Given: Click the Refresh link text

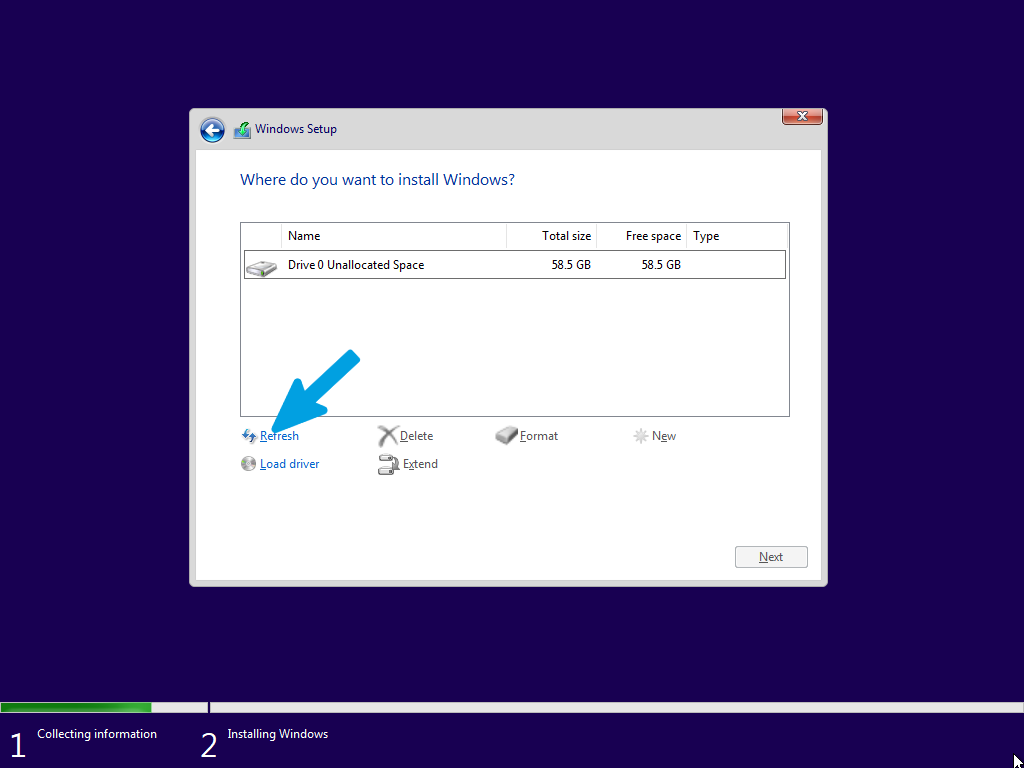Looking at the screenshot, I should pos(280,436).
